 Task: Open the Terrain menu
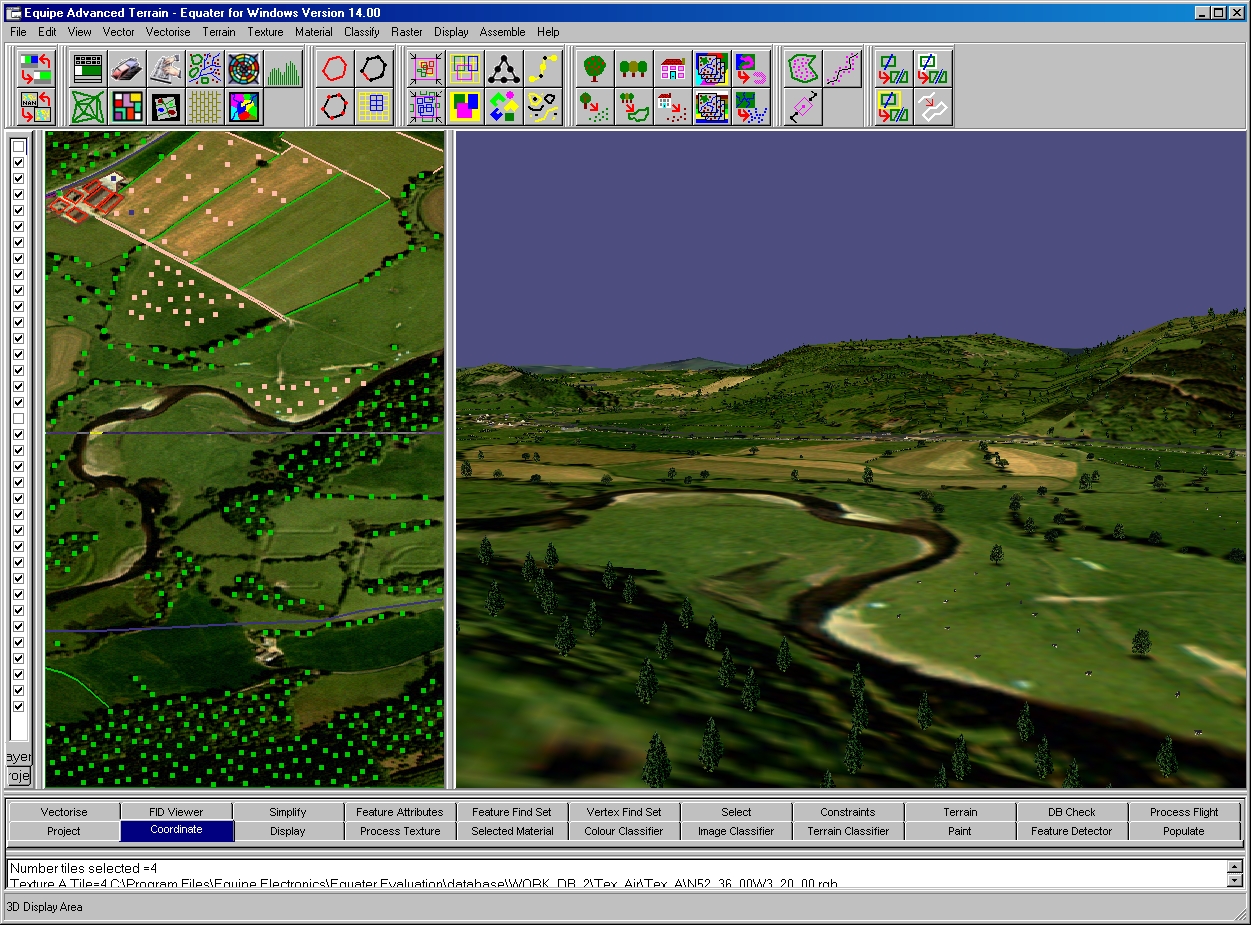[218, 32]
